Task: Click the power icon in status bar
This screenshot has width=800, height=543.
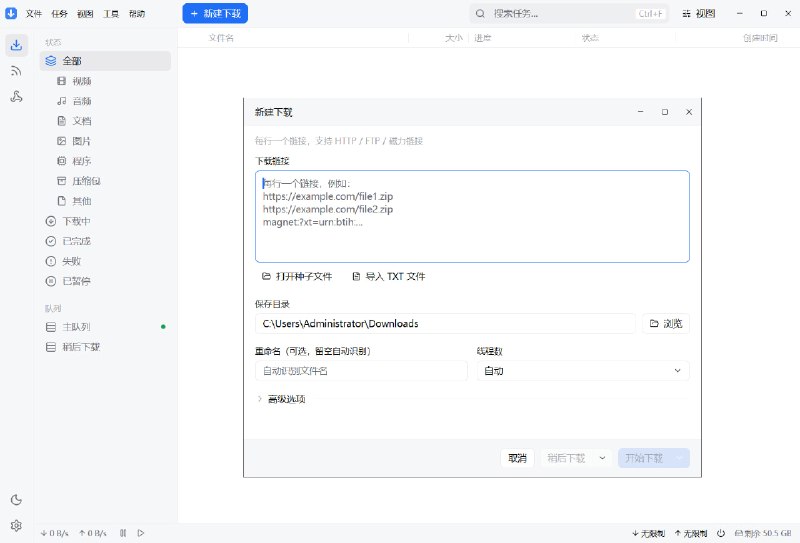Action: pos(721,533)
